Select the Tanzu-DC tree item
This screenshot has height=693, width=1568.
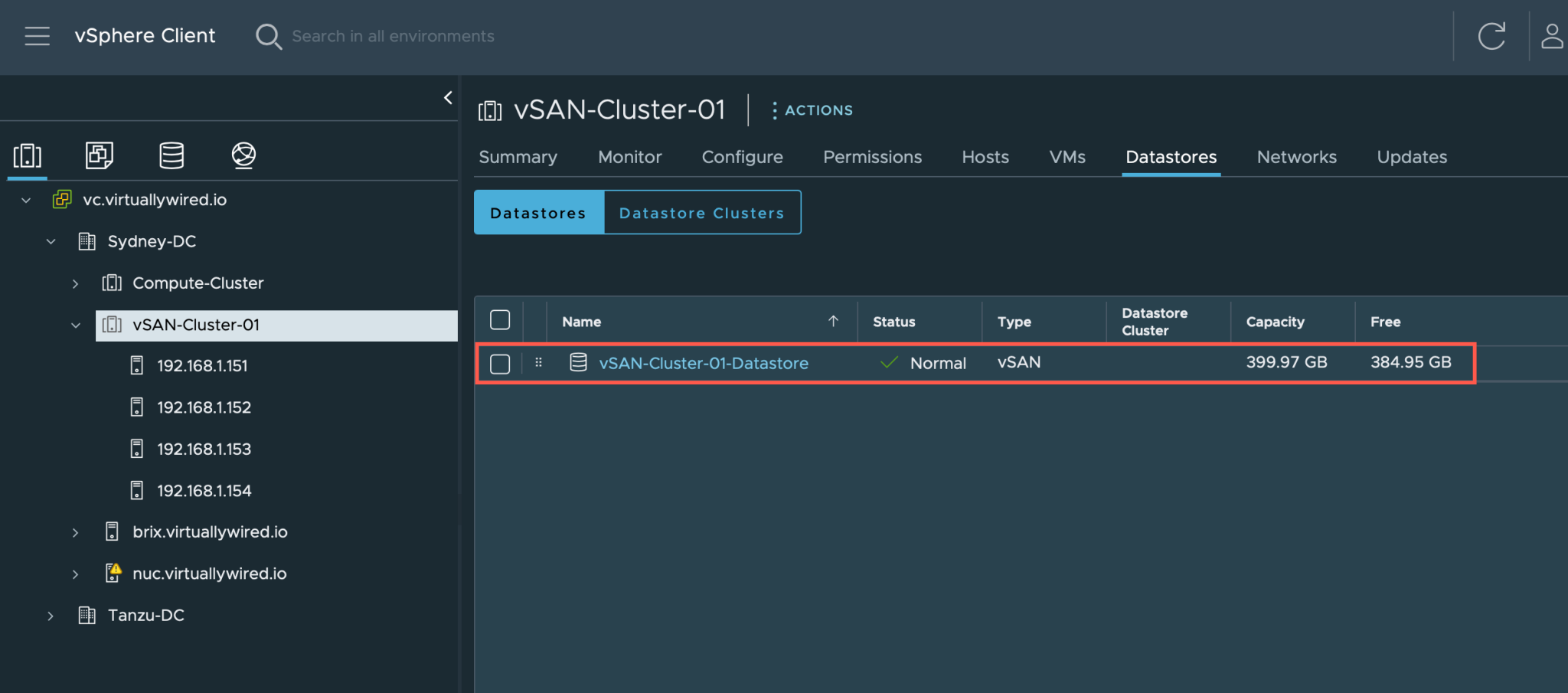[146, 615]
